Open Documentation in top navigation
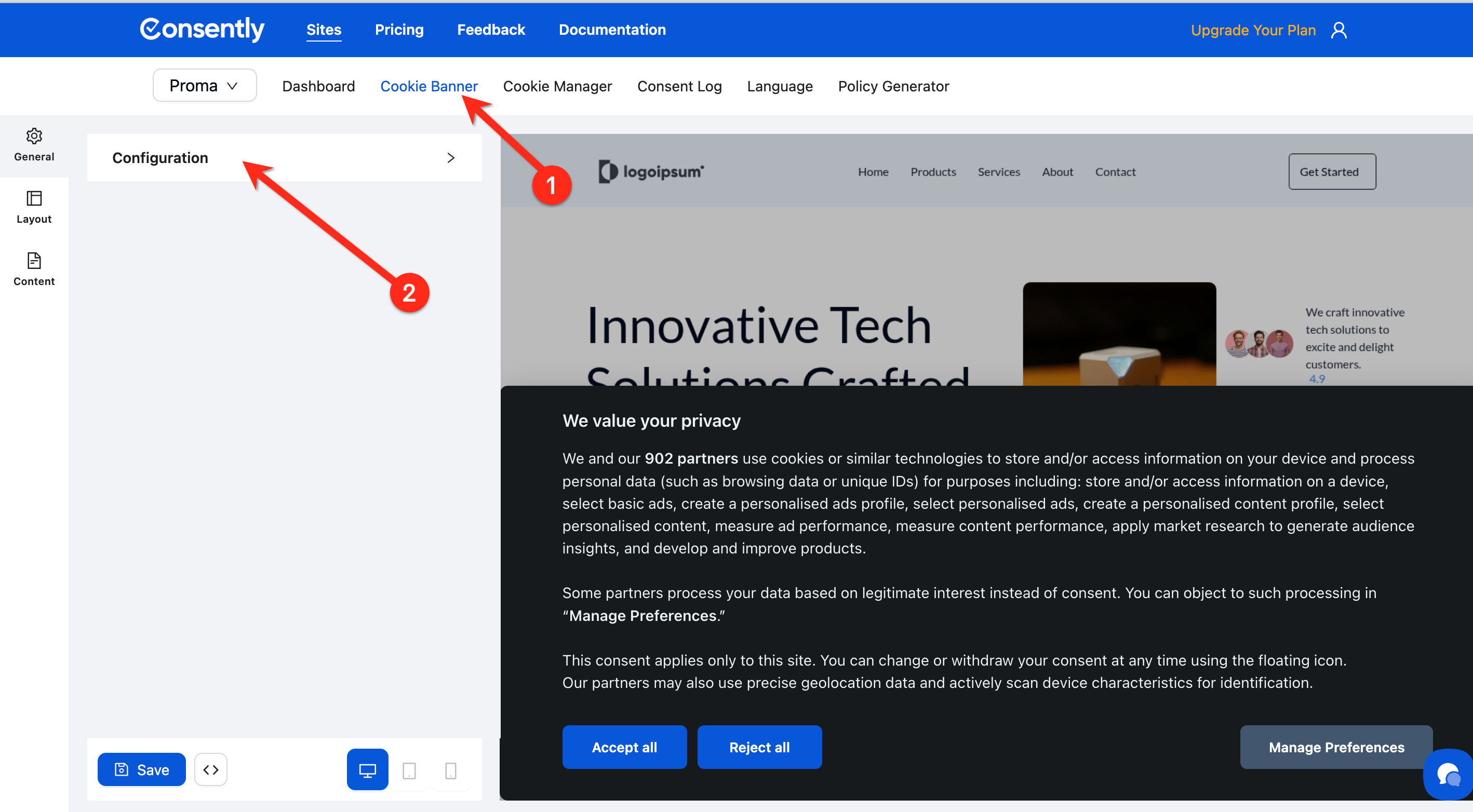1473x812 pixels. coord(612,30)
